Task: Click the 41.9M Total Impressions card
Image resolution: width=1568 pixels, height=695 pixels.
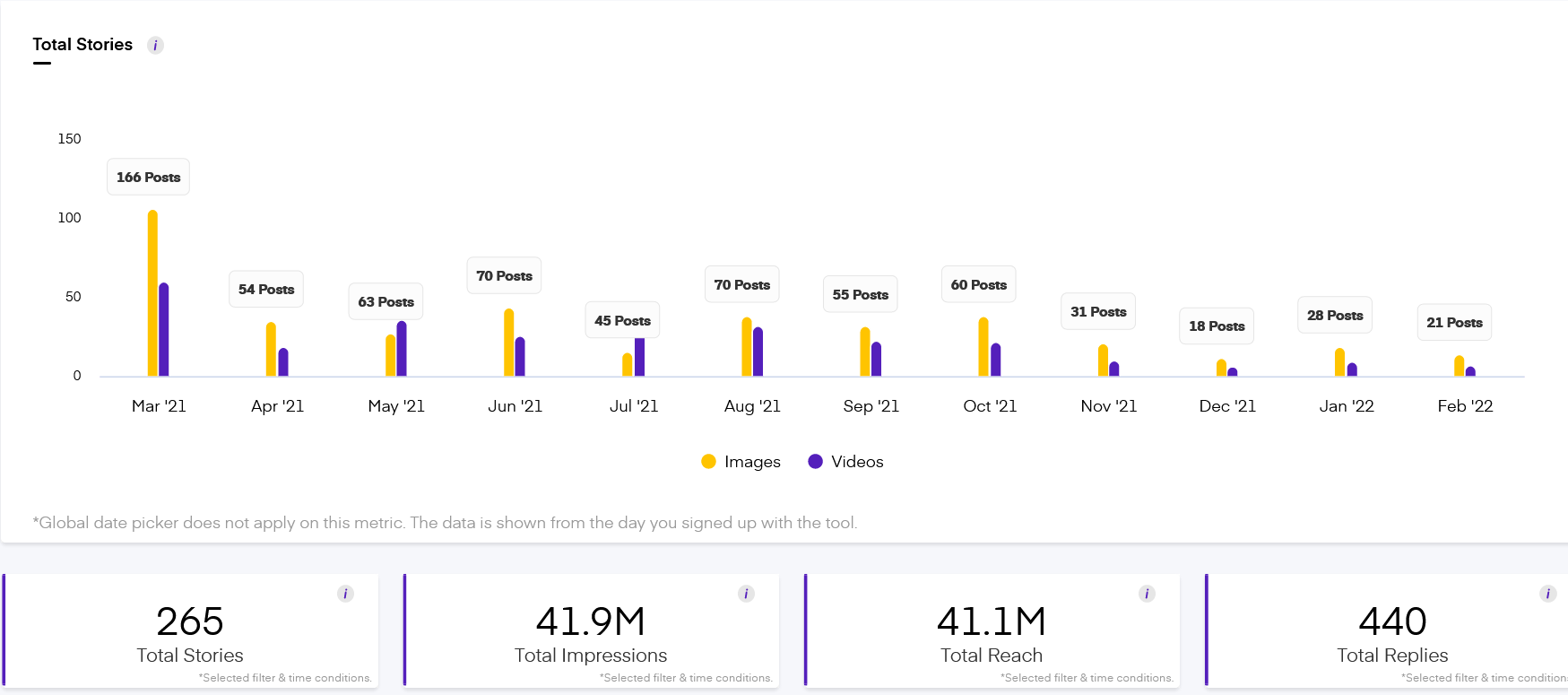Action: click(591, 632)
